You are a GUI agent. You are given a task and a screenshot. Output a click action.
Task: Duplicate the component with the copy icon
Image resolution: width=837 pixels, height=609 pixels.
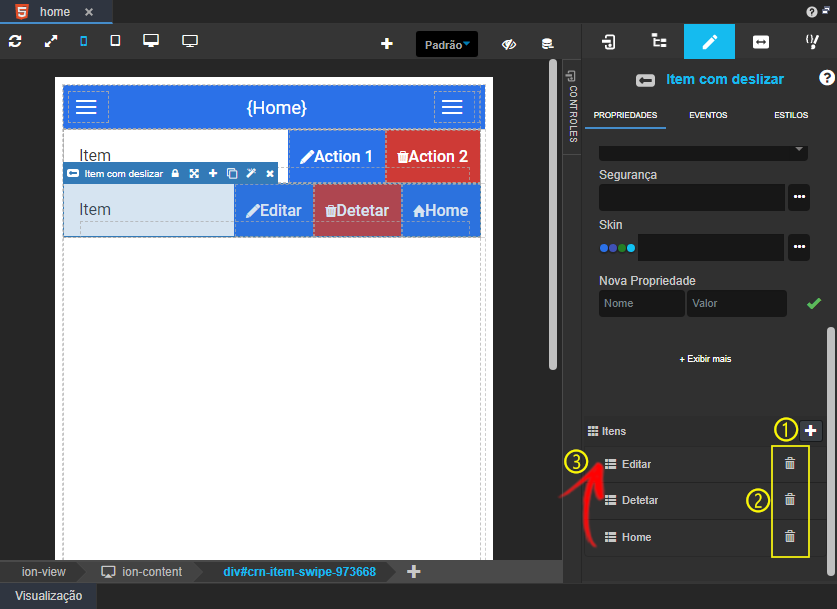point(232,173)
